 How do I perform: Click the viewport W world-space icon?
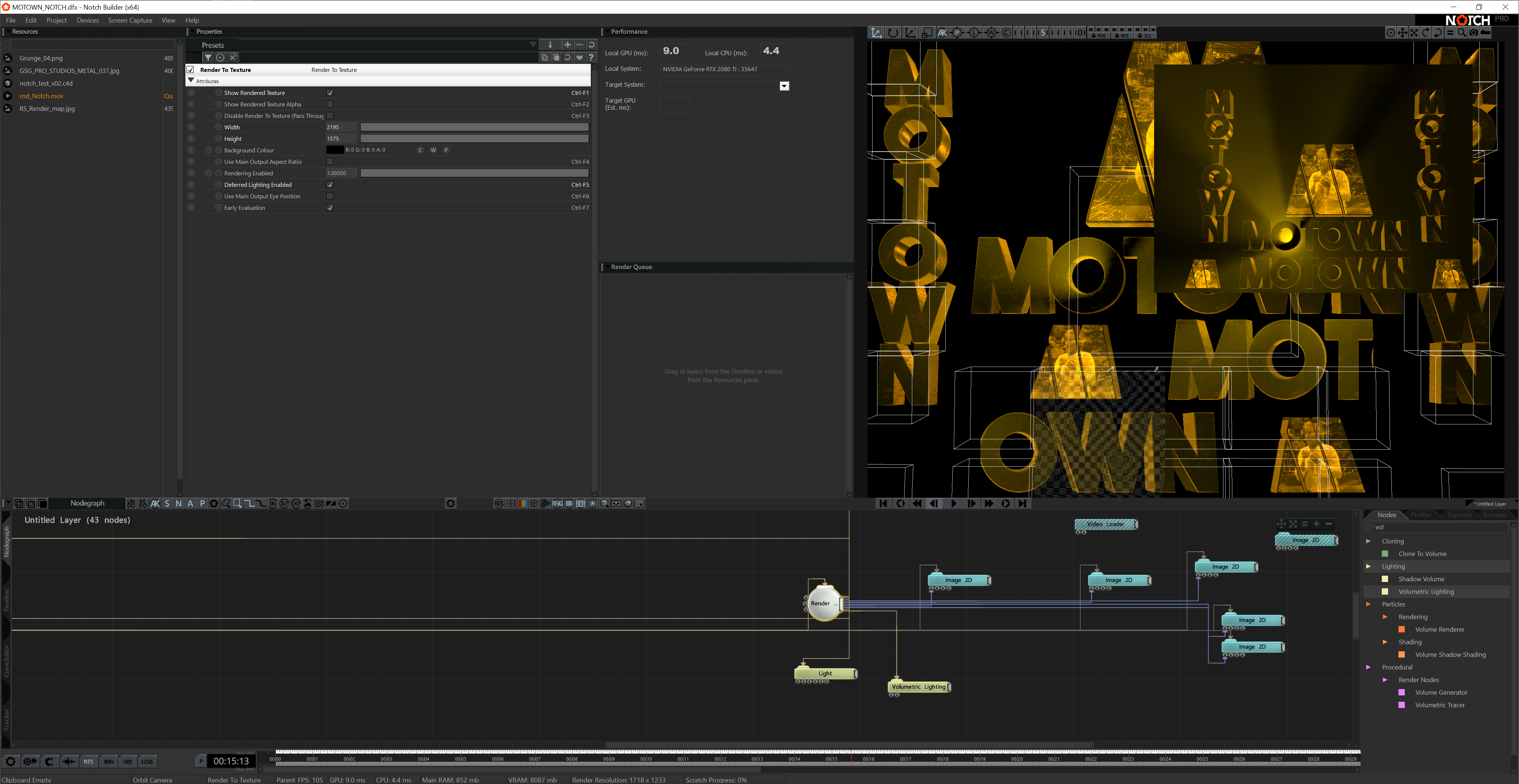click(x=991, y=33)
